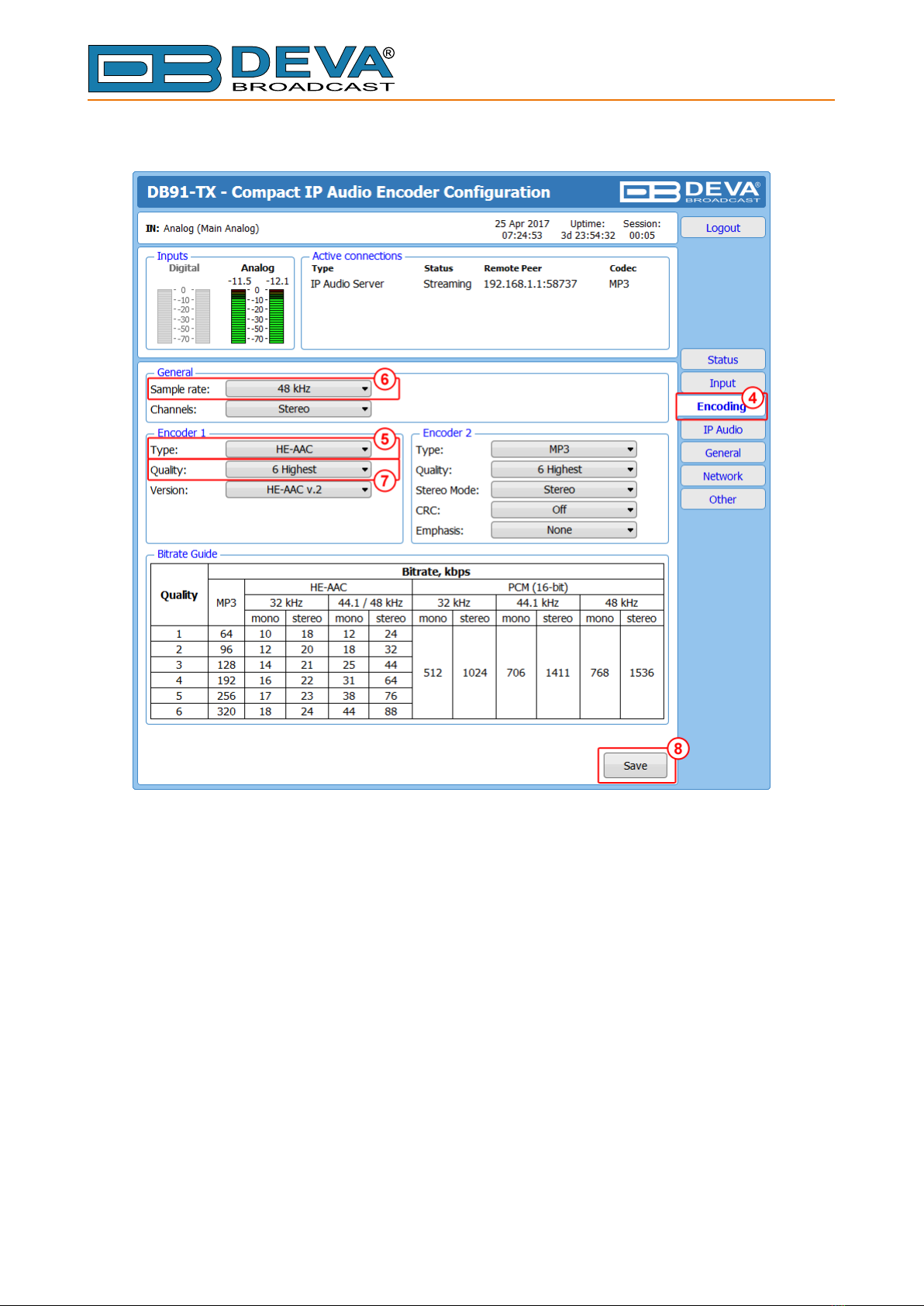Click the Digital input level meter
Image resolution: width=924 pixels, height=1306 pixels.
184,315
